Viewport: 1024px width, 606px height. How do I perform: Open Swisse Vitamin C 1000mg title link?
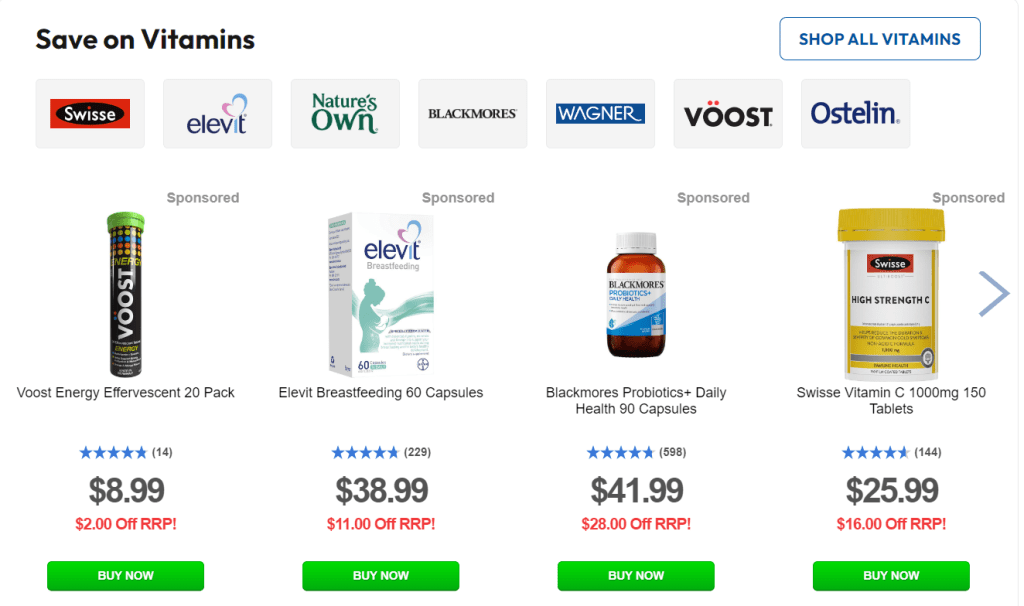(x=891, y=400)
